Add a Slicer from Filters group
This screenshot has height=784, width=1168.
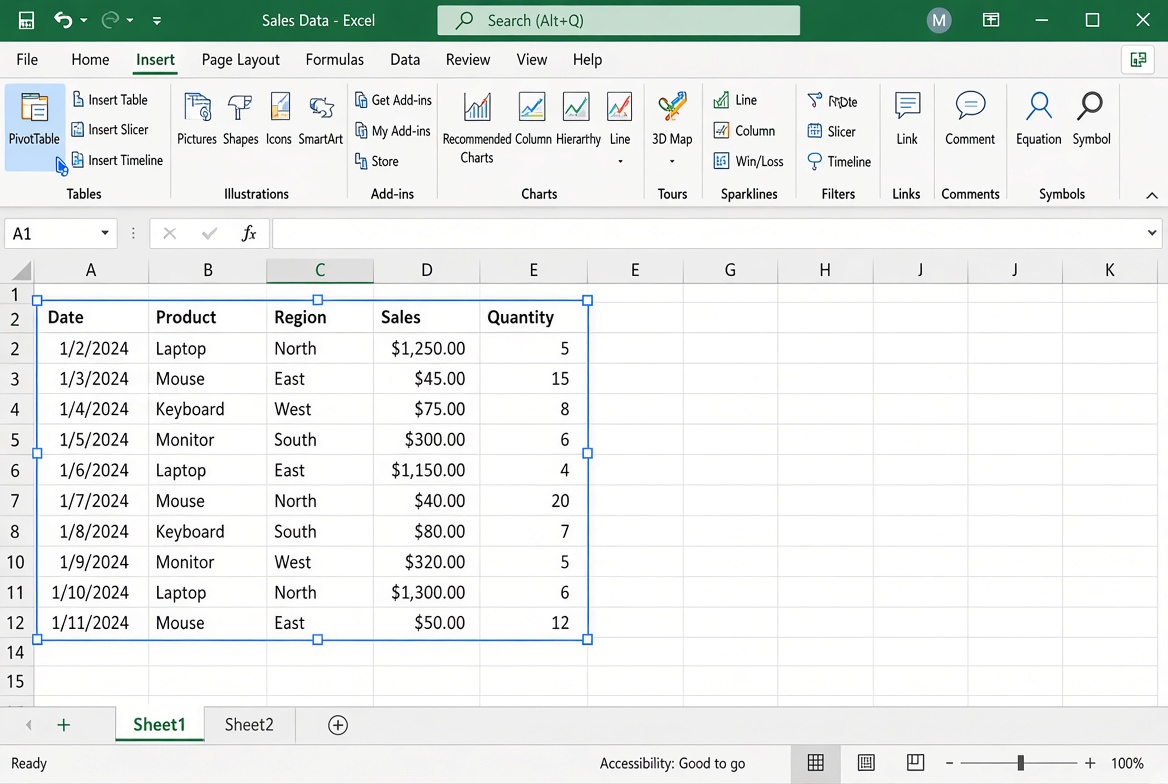[831, 132]
